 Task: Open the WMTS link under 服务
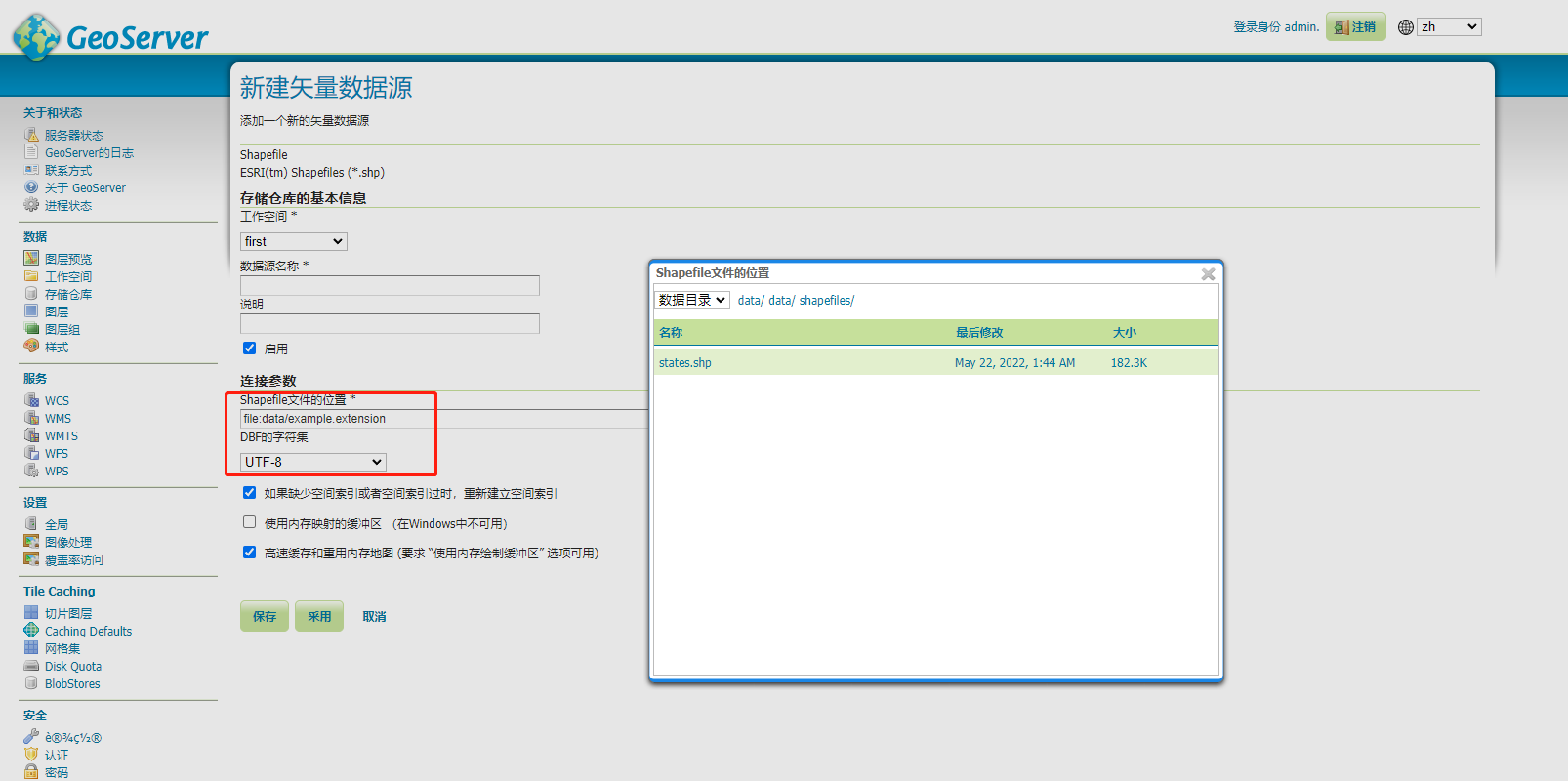pyautogui.click(x=62, y=436)
